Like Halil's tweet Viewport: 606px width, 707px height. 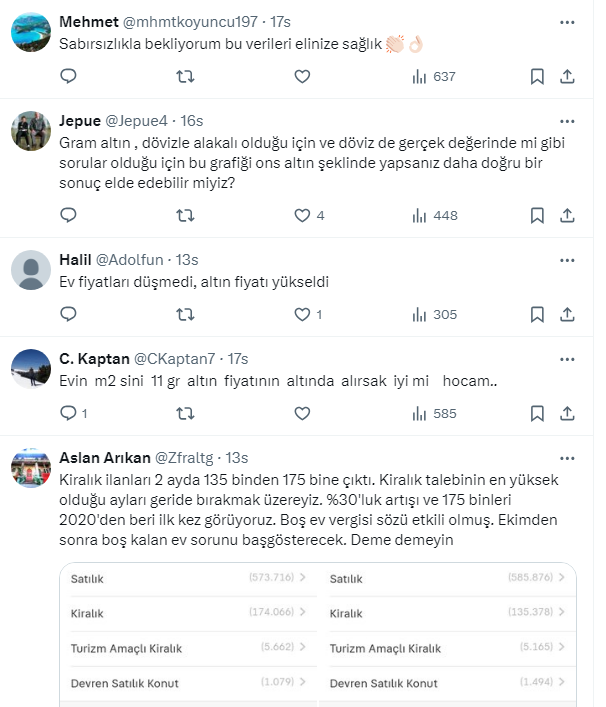pyautogui.click(x=303, y=314)
